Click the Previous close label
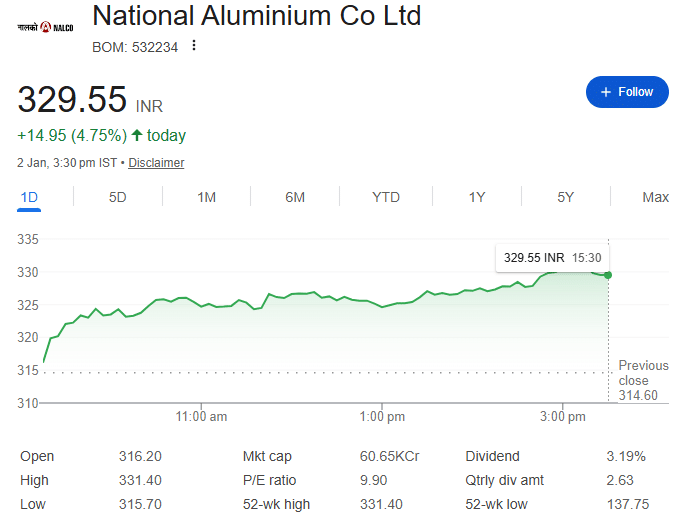Viewport: 681px width, 532px height. click(643, 373)
